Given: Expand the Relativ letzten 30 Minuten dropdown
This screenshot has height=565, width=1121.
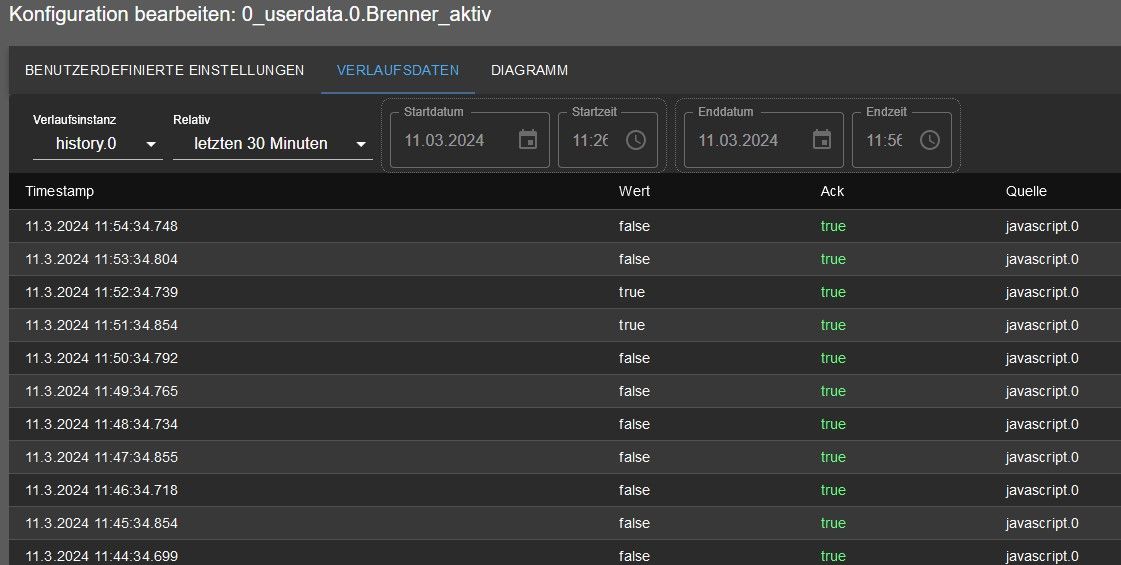Looking at the screenshot, I should point(272,144).
